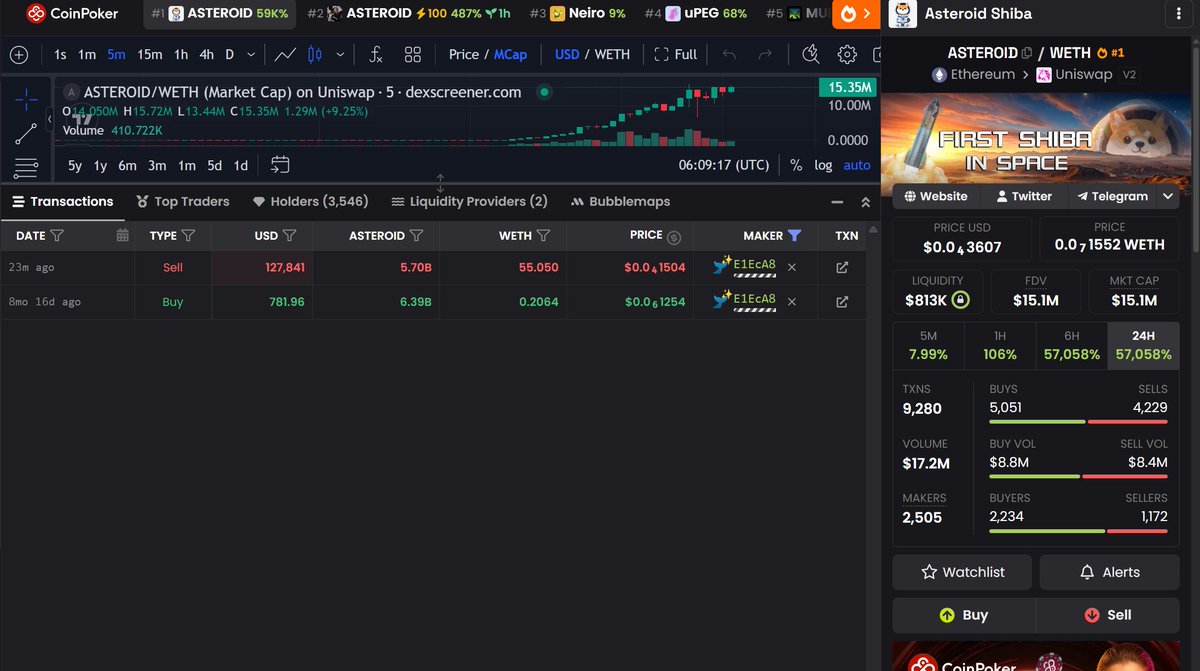Viewport: 1200px width, 671px height.
Task: Open quick search magnifier icon in chart toolbar
Action: point(811,54)
